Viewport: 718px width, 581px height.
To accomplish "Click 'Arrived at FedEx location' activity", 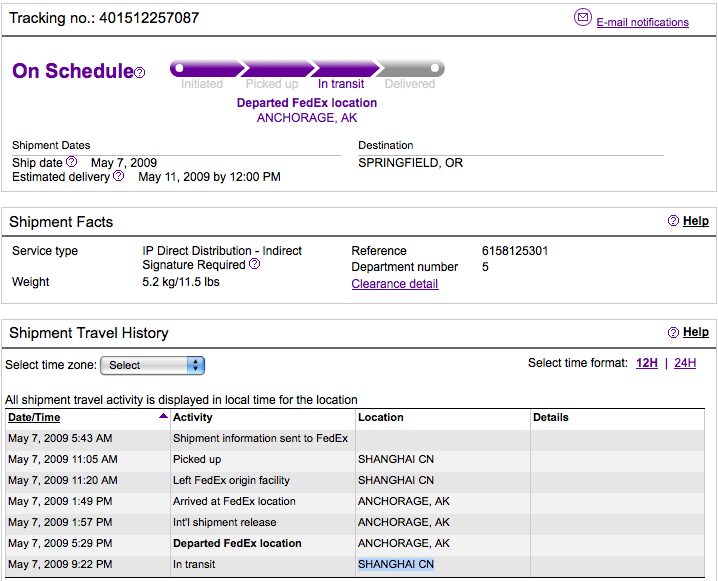I will click(234, 501).
